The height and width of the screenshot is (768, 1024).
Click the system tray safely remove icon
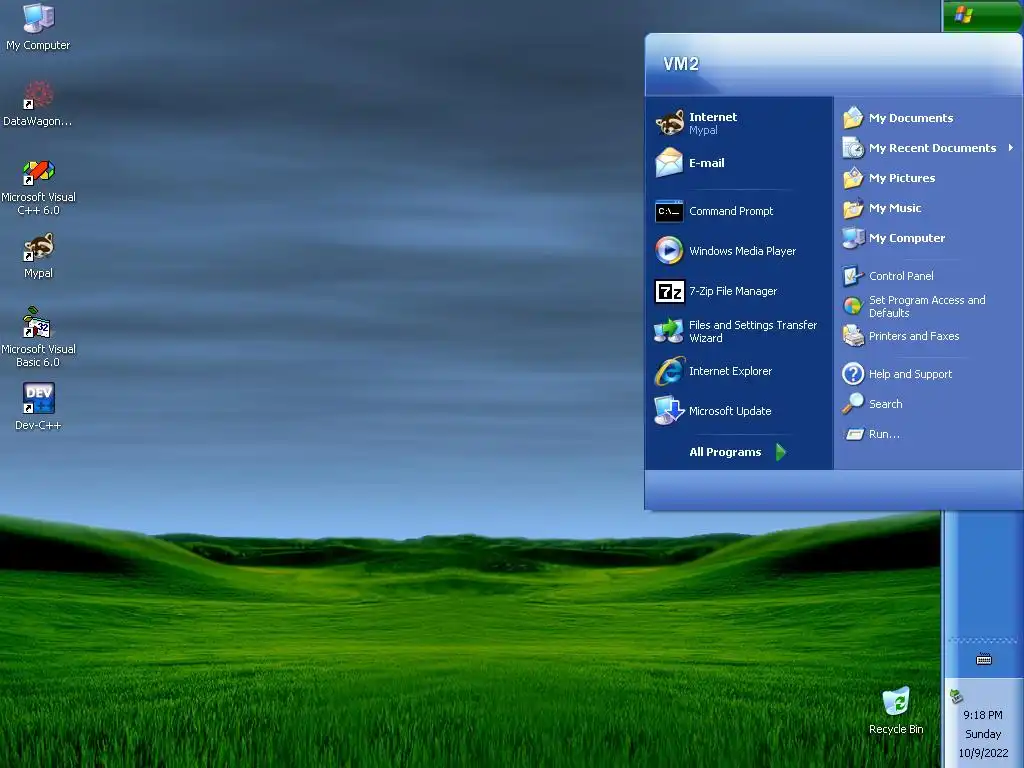(957, 696)
